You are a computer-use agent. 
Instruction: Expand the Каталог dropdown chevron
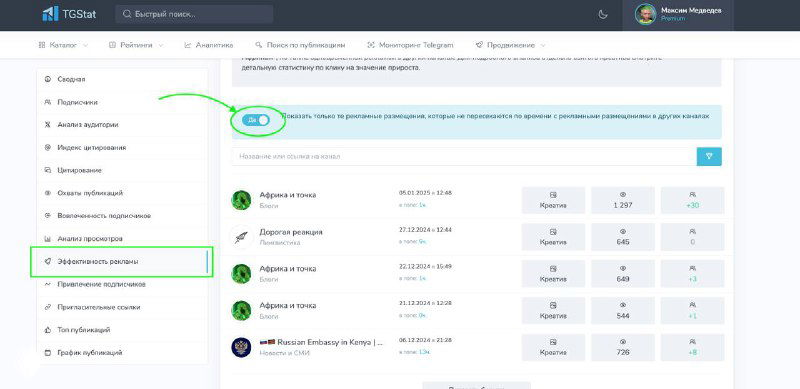[85, 45]
